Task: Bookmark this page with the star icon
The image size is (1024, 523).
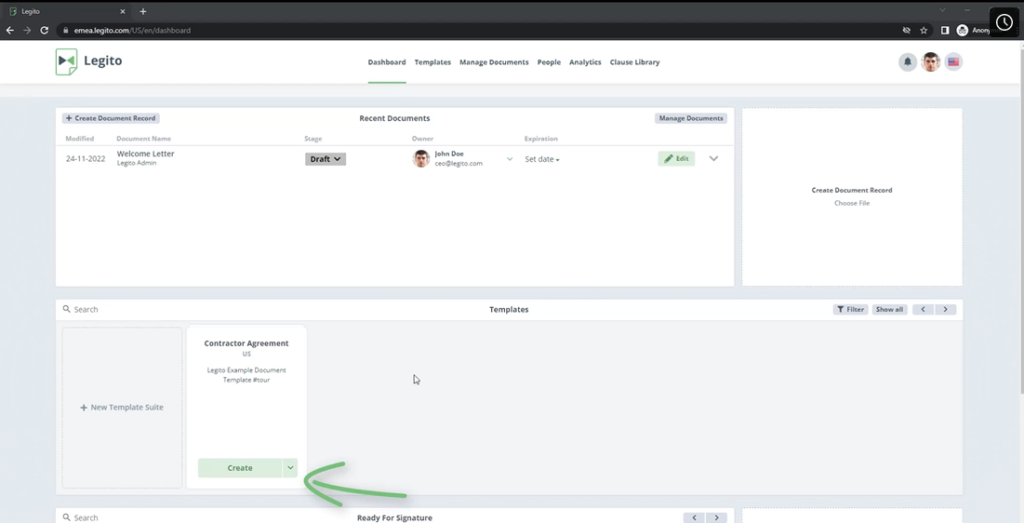Action: [924, 30]
